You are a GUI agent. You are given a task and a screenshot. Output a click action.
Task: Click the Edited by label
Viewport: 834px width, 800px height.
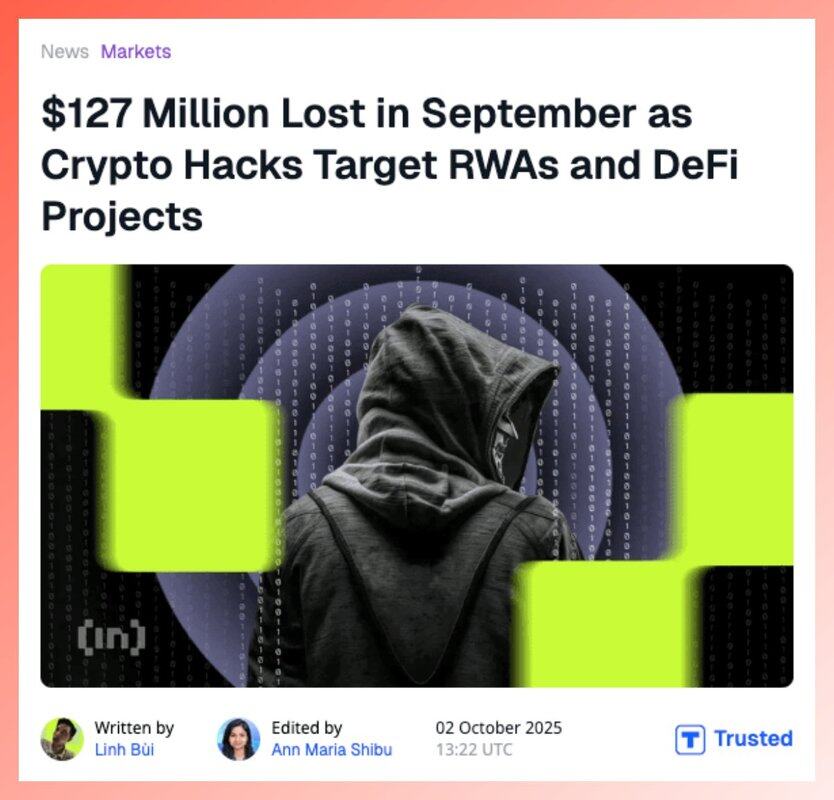307,728
